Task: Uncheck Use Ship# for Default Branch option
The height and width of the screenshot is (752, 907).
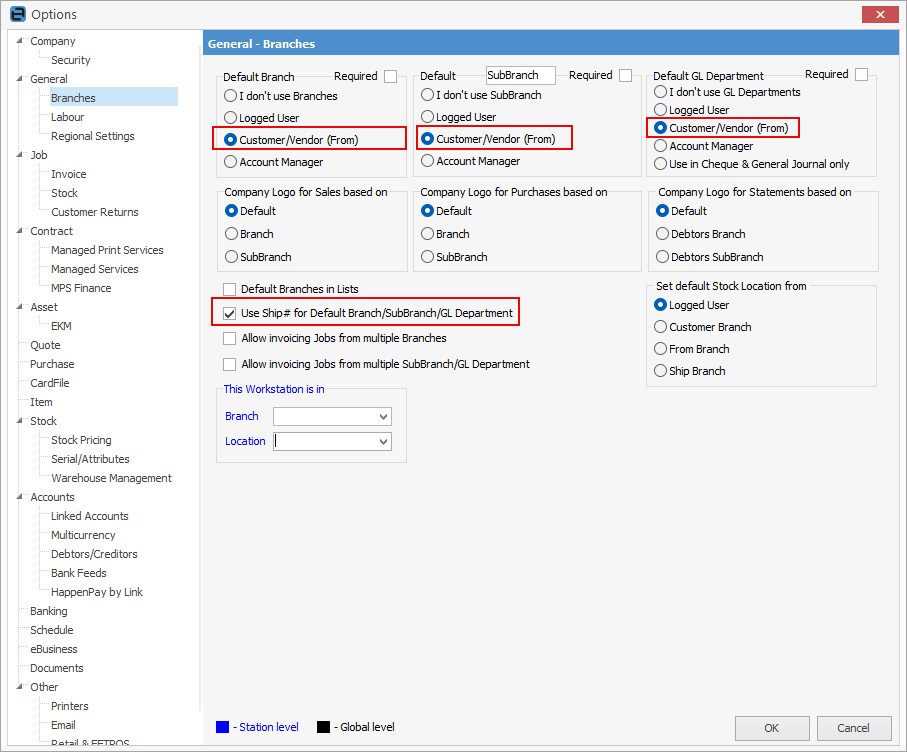Action: [230, 314]
